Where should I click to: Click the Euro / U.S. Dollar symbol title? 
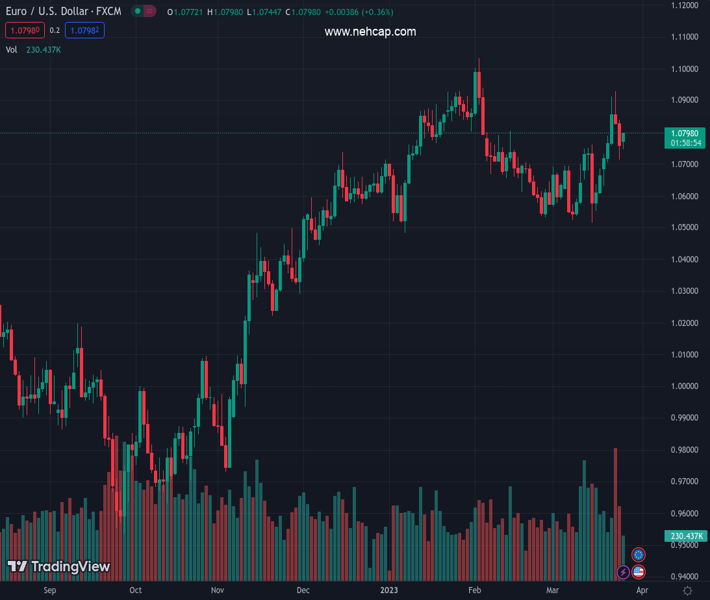point(62,12)
